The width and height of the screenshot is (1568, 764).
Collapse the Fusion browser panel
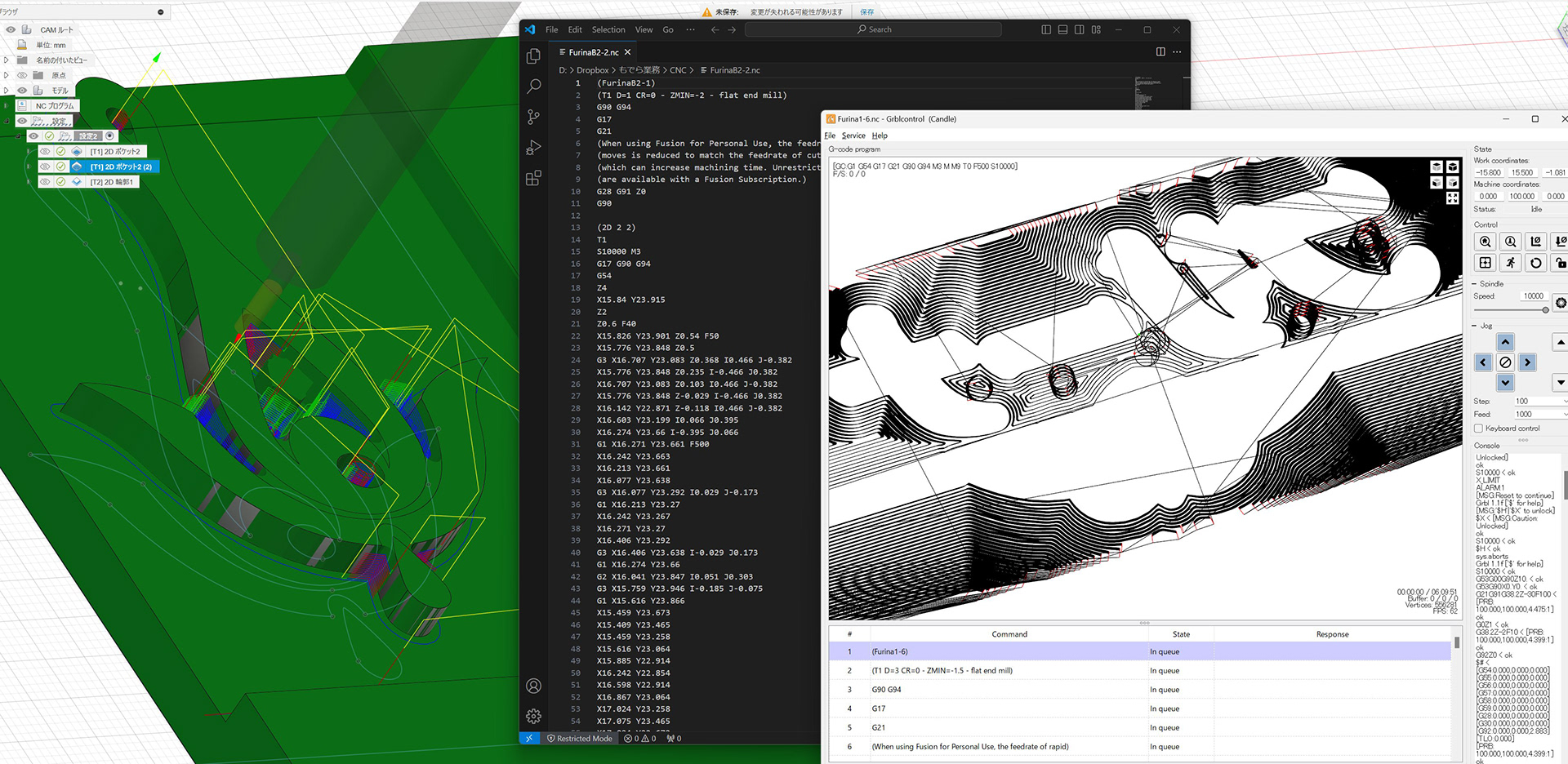point(160,11)
